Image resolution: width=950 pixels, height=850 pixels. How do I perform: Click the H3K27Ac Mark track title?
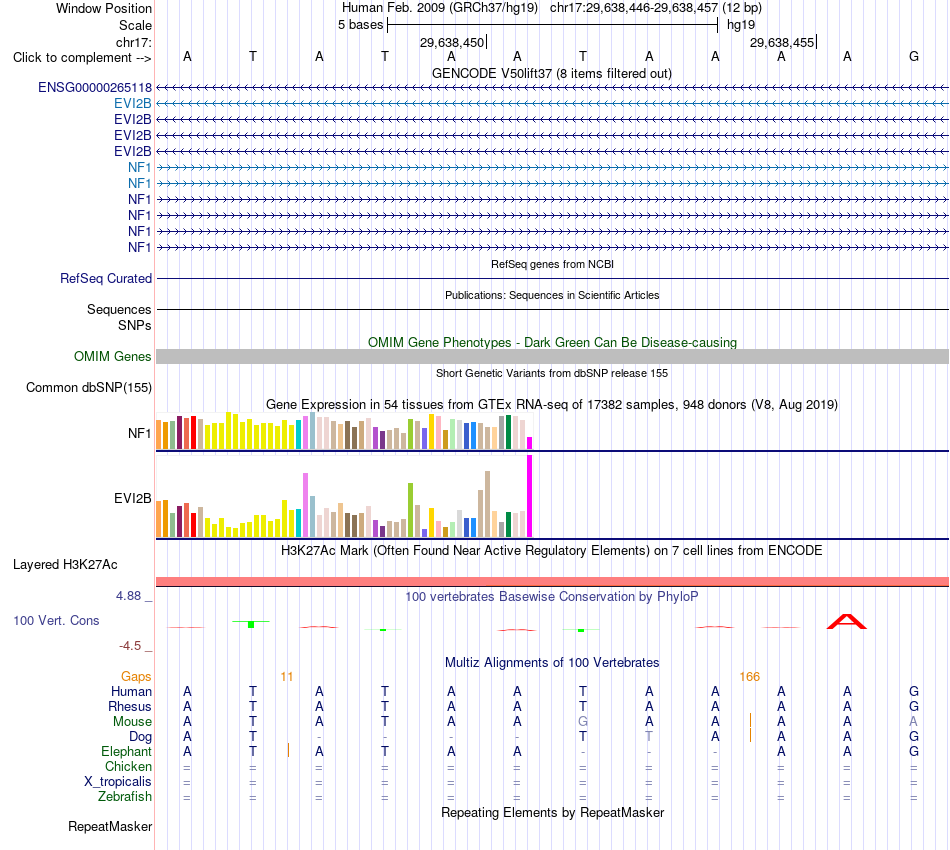(552, 551)
